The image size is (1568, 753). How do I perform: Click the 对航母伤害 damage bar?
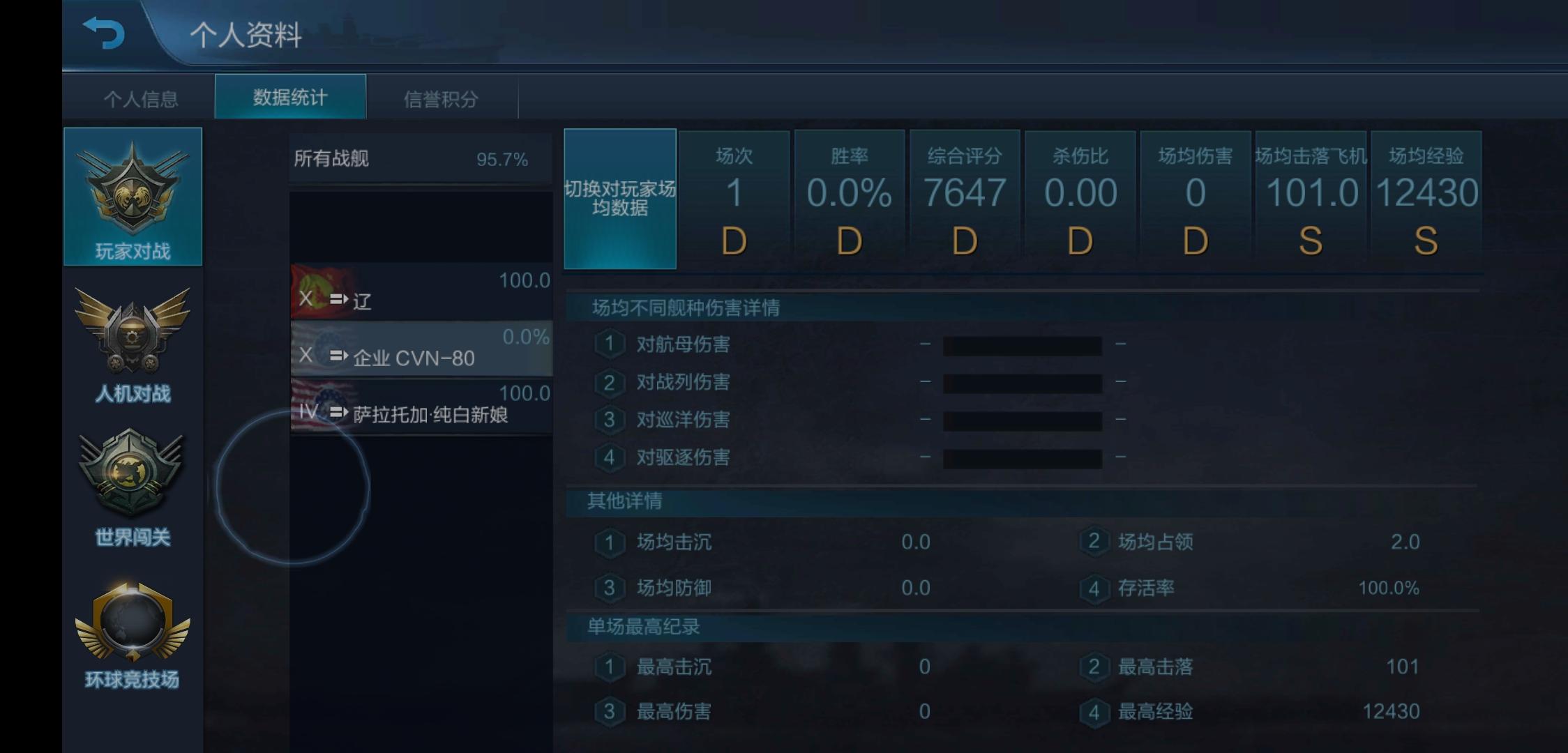(1023, 345)
